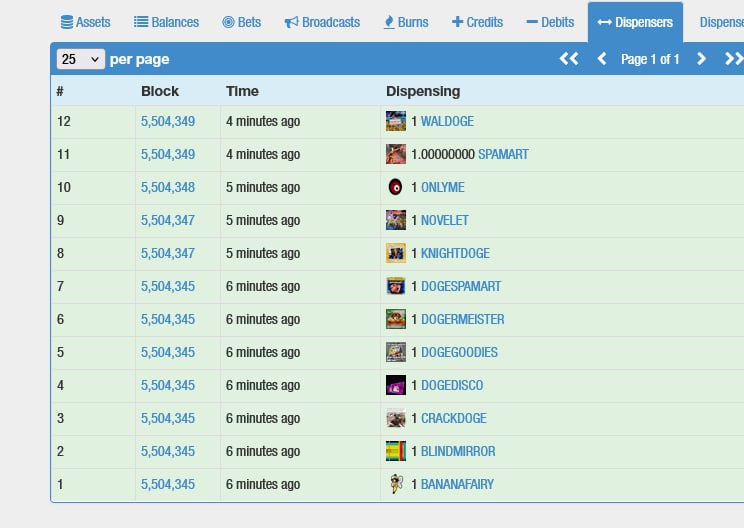Jump to first page double-arrow
744x528 pixels.
[x=569, y=59]
